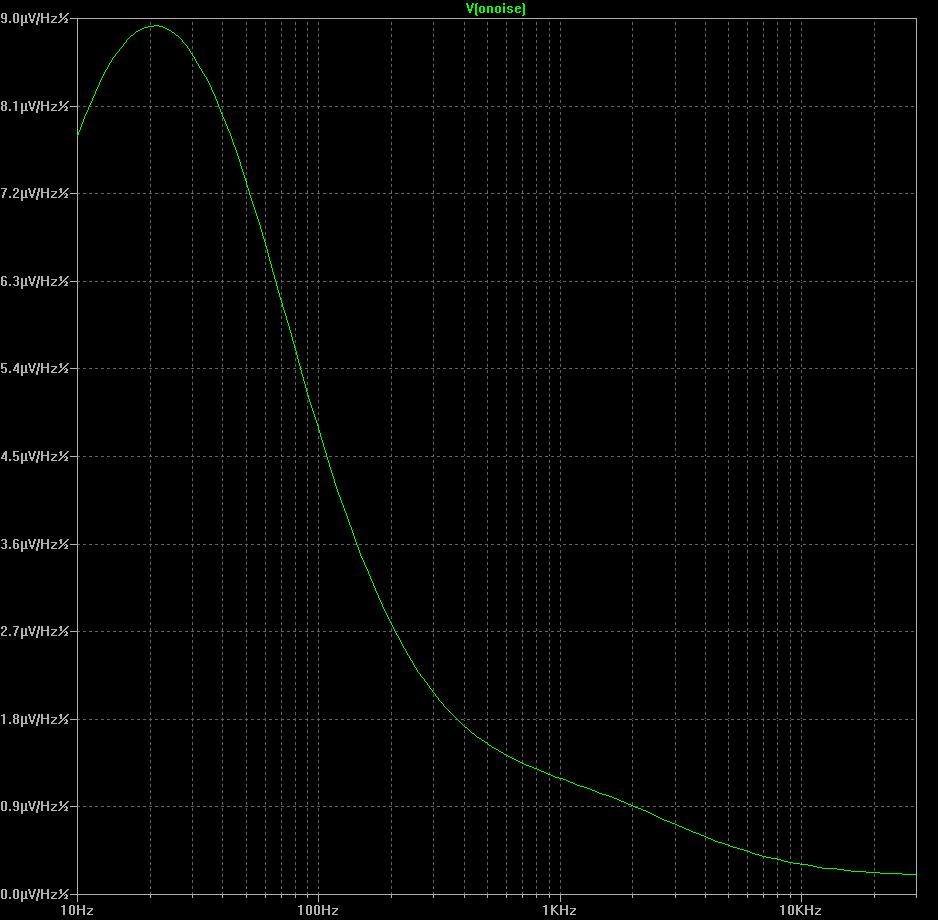The width and height of the screenshot is (939, 921).
Task: Click the V(onoise) trace label
Action: 495,8
